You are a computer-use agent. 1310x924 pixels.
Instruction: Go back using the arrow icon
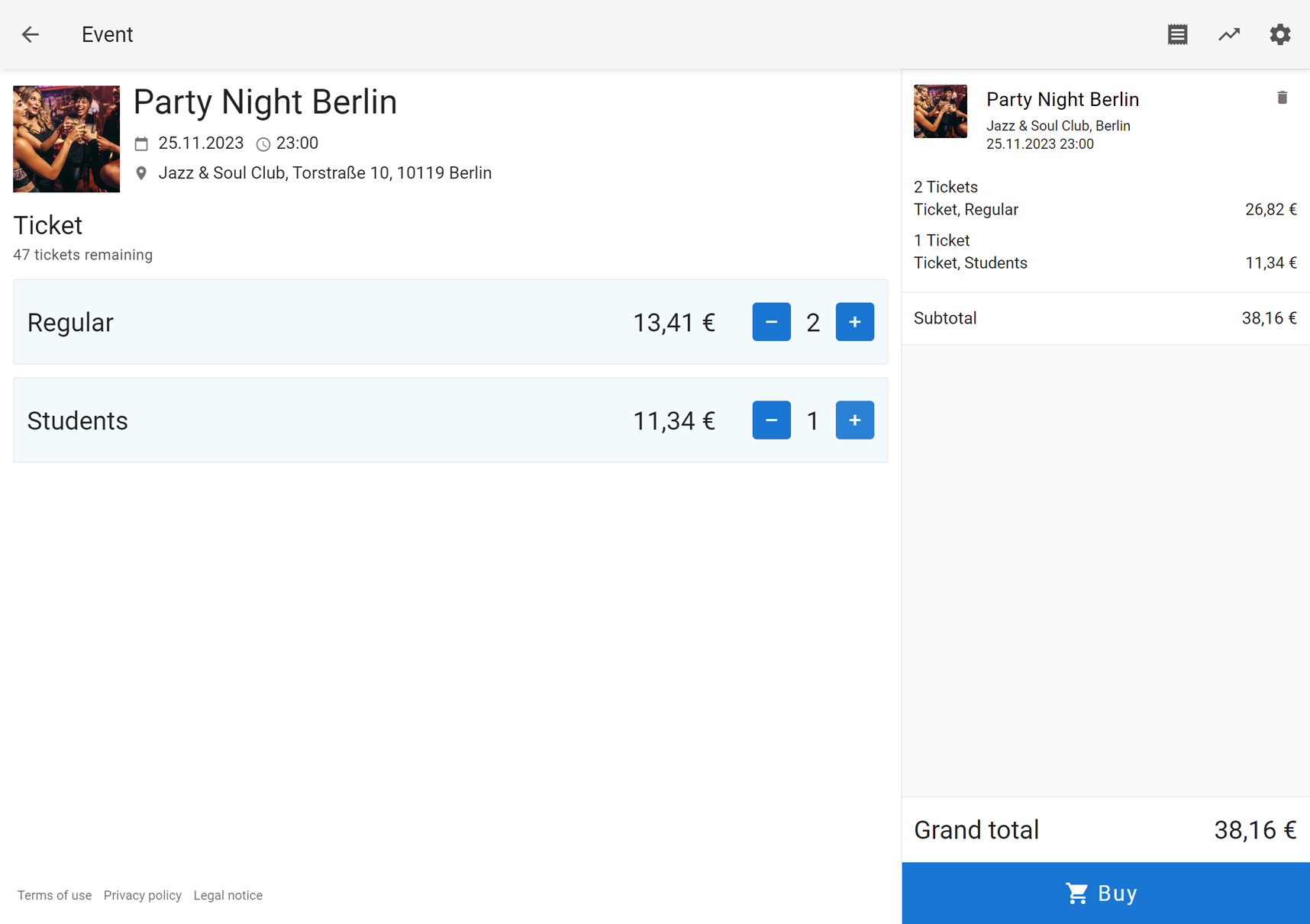31,34
